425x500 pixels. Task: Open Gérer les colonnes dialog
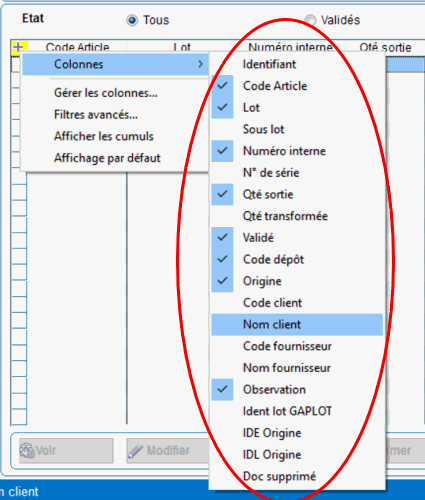click(x=106, y=93)
